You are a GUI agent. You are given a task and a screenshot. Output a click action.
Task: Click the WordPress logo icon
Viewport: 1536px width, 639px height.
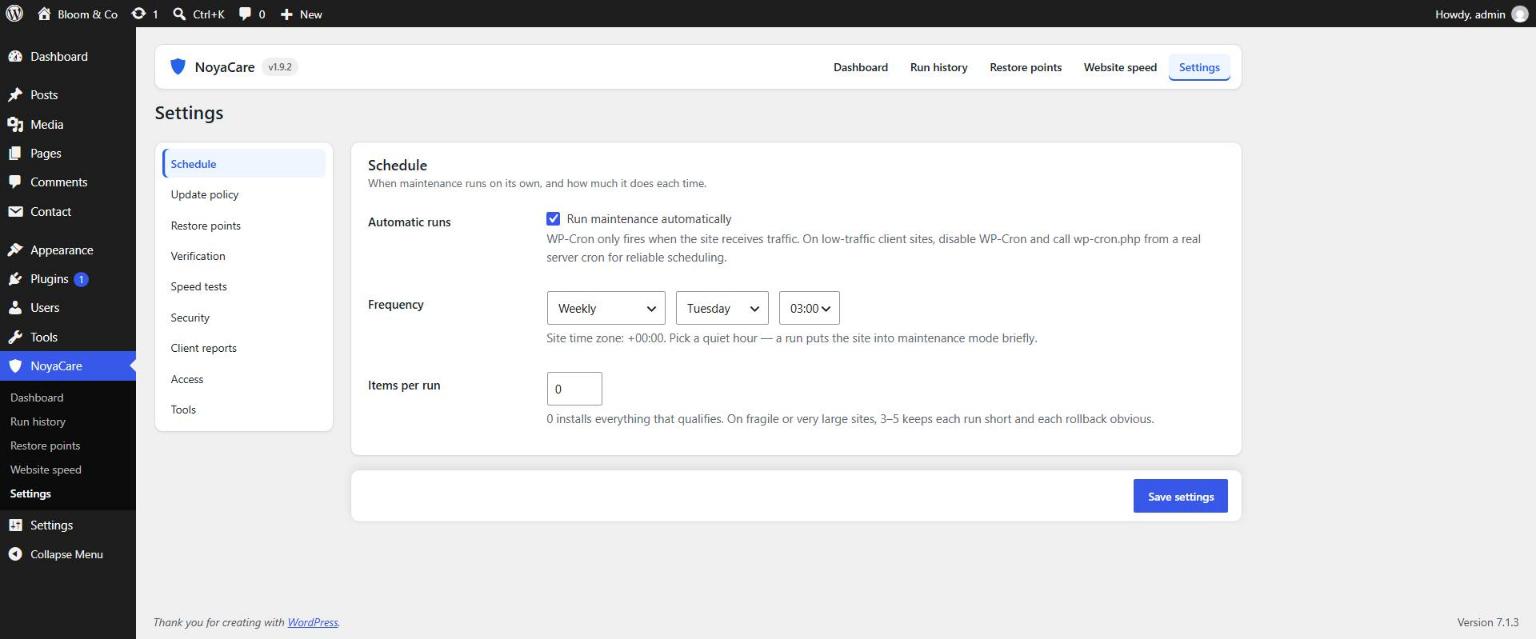[x=15, y=14]
